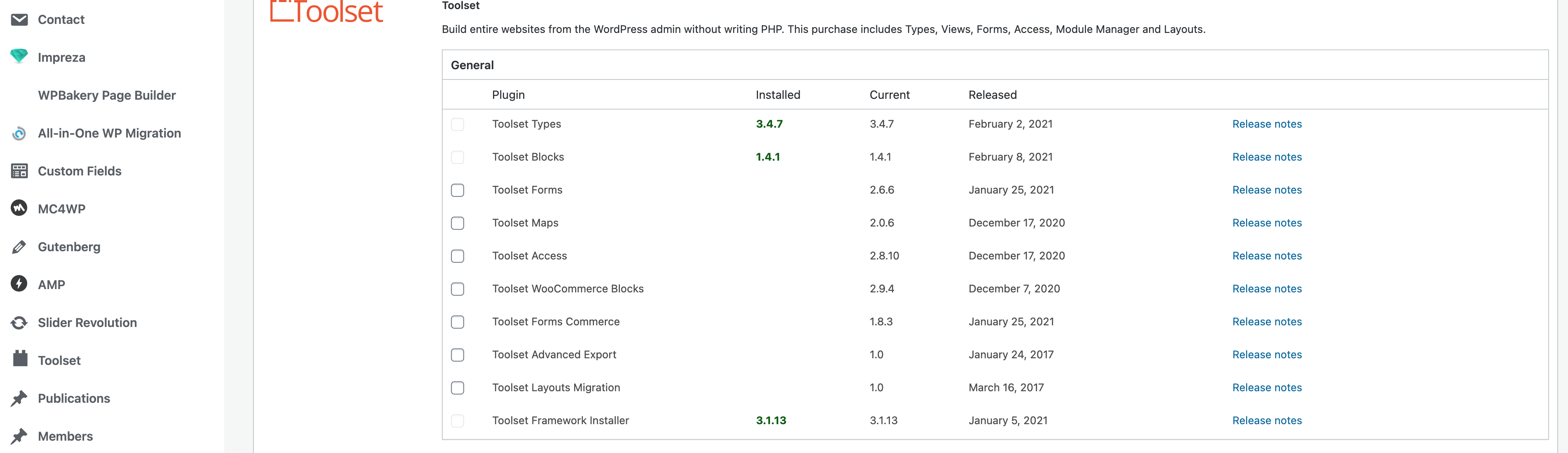
Task: Click the Plugin column header
Action: point(508,95)
